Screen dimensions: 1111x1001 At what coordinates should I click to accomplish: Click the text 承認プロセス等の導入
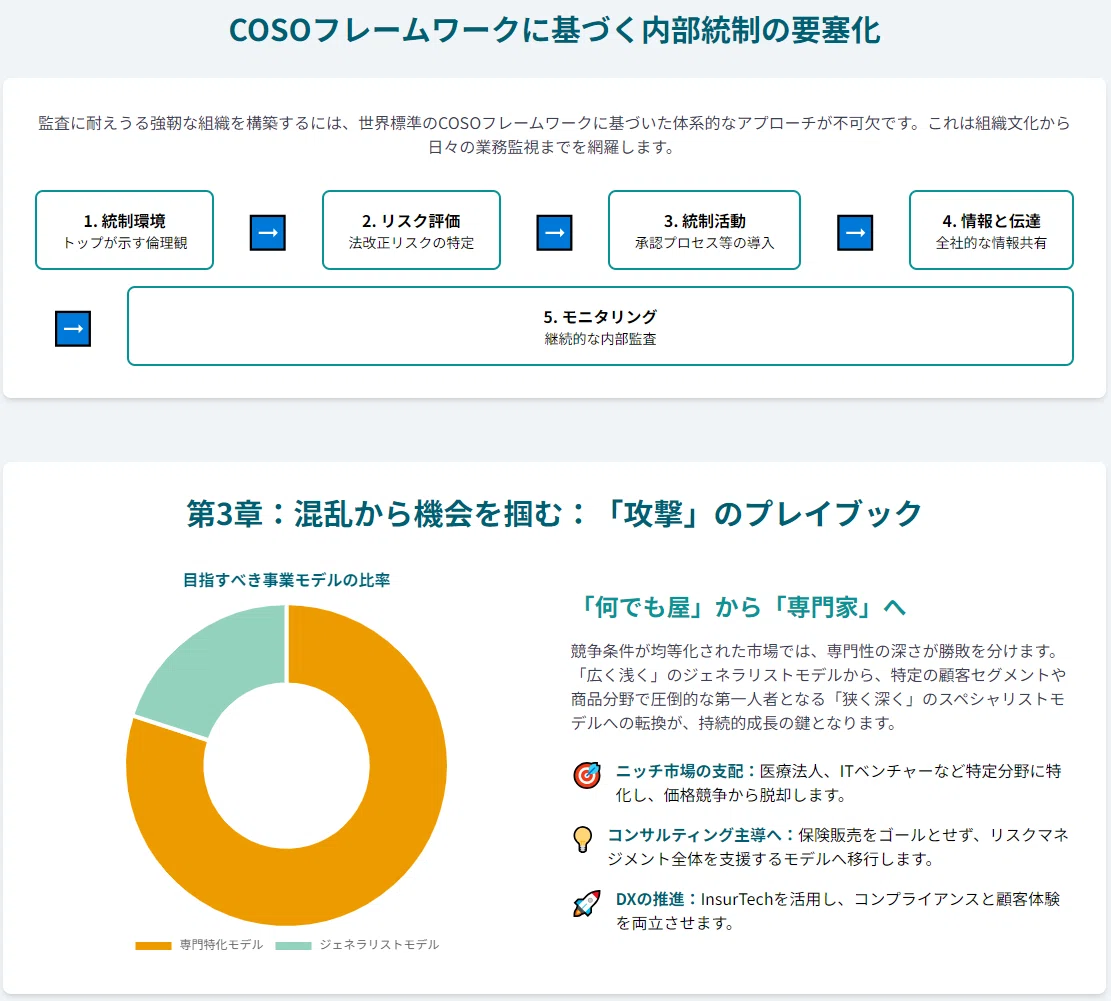704,243
